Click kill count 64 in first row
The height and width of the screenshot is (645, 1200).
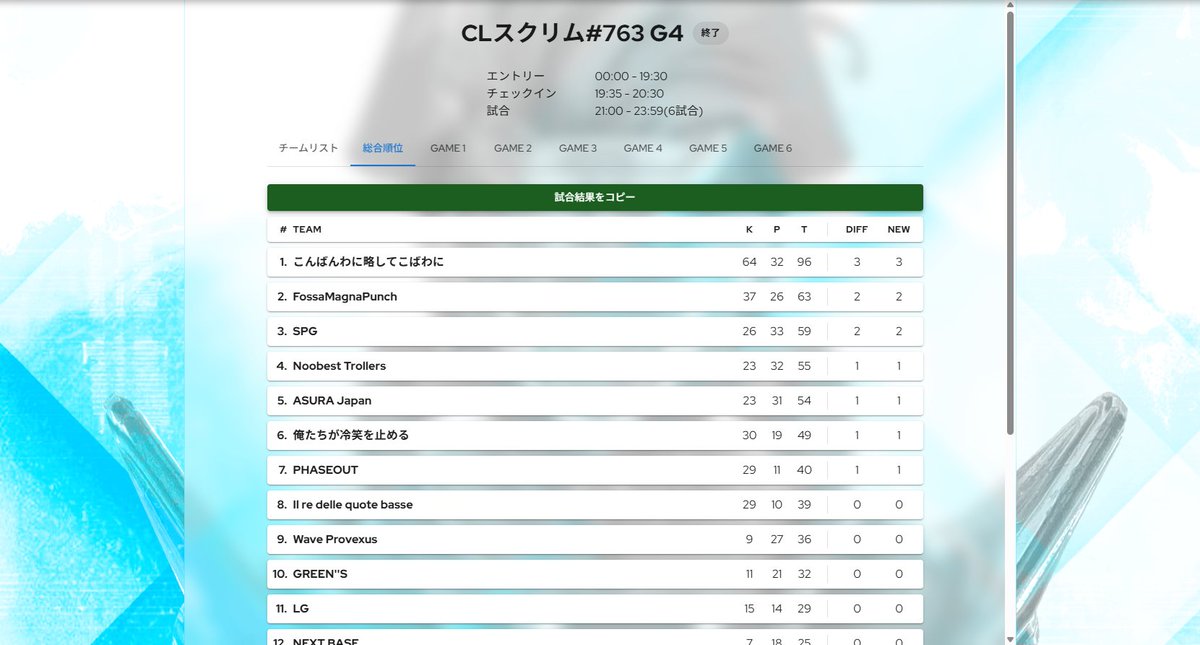[x=749, y=262]
